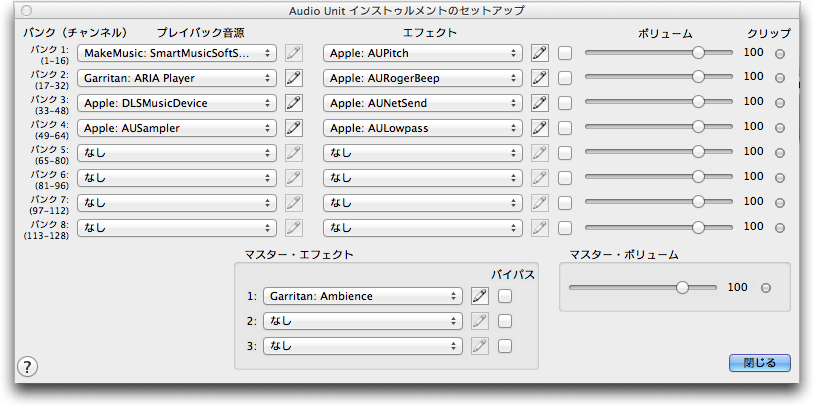Click the マスター・ボリューム label
Screen dimensions: 814x407
(x=624, y=254)
